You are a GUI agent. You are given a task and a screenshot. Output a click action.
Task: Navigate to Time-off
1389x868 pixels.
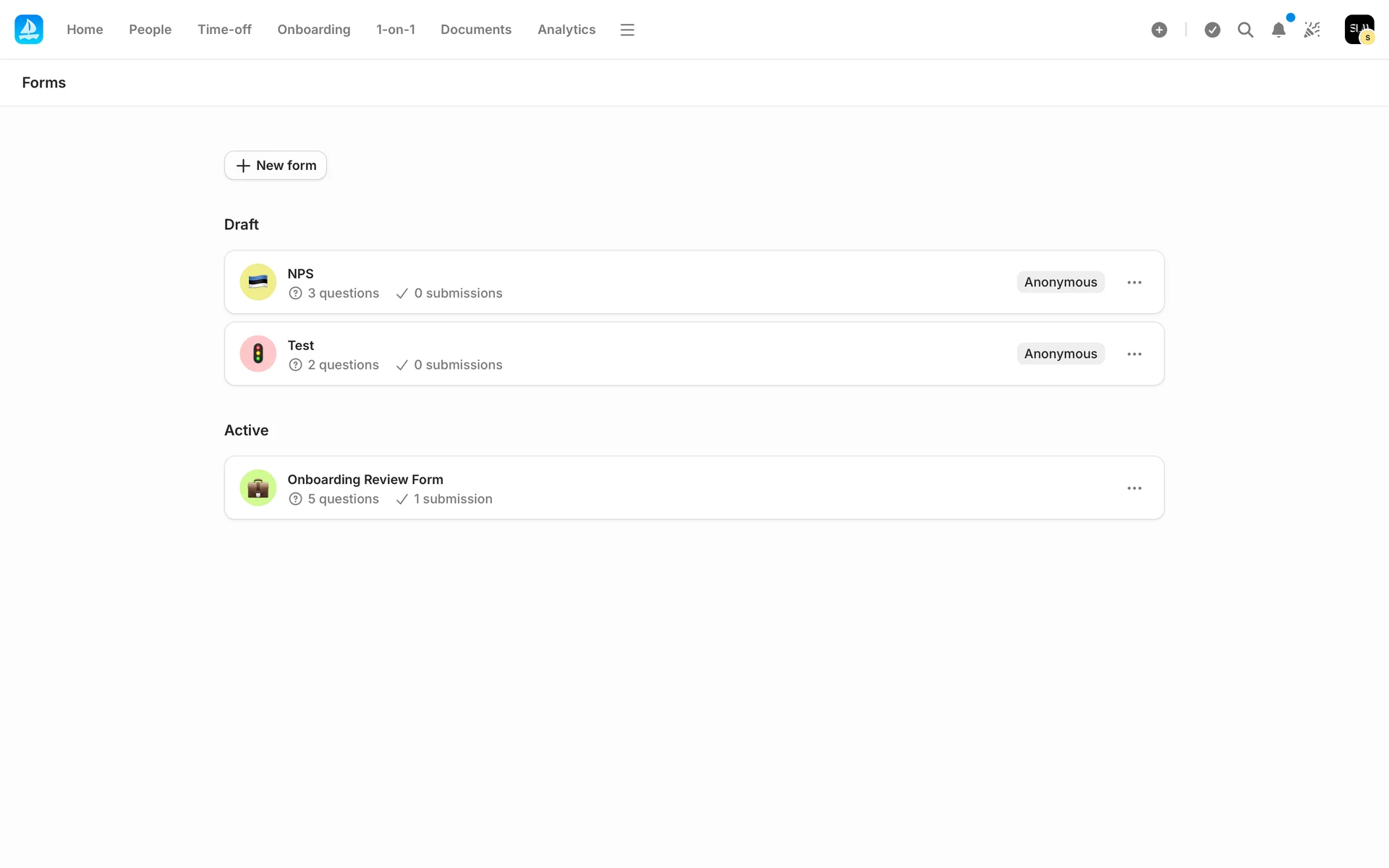coord(224,30)
